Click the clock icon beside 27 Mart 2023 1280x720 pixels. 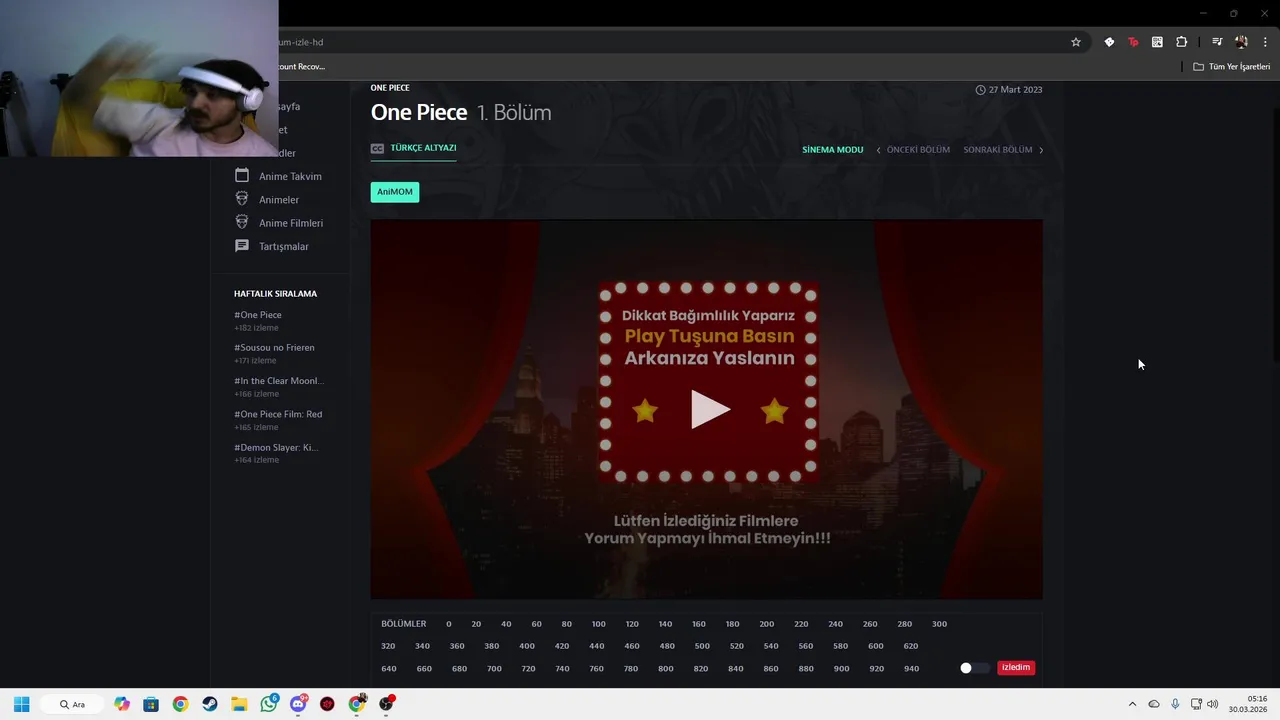(x=980, y=90)
